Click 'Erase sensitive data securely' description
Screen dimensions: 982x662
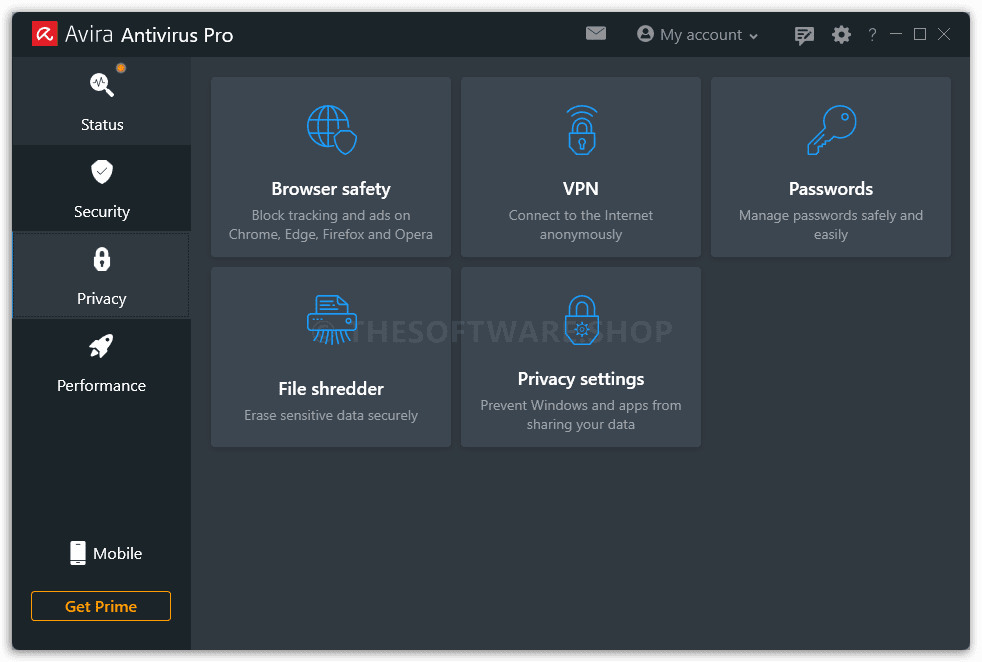click(331, 415)
